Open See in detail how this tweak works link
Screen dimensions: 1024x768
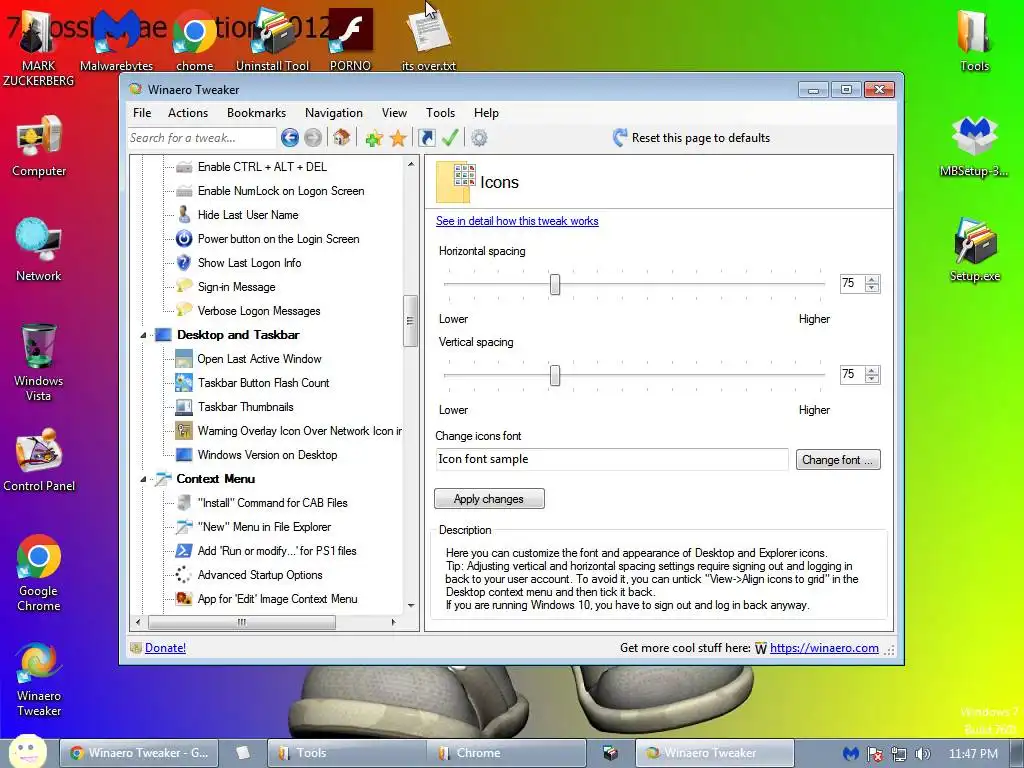coord(517,221)
